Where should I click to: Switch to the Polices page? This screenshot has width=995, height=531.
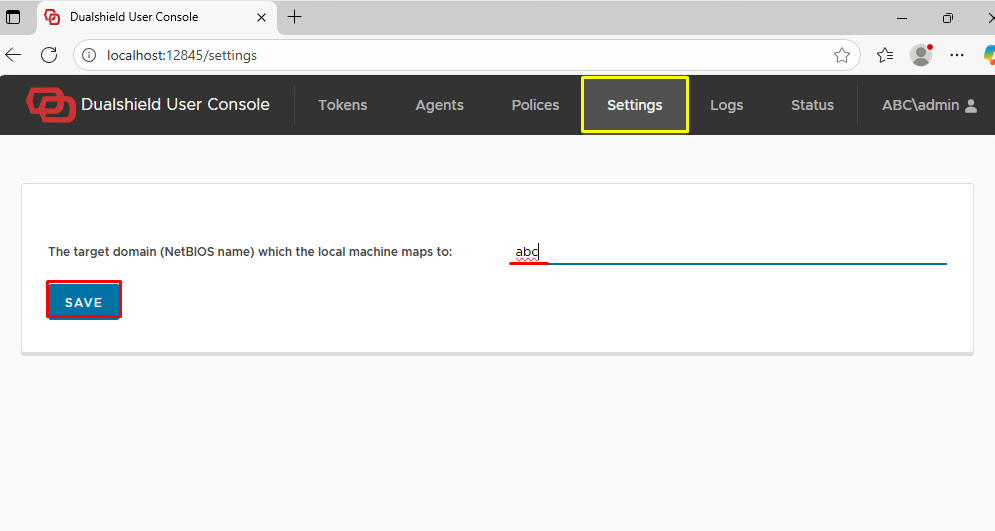535,105
